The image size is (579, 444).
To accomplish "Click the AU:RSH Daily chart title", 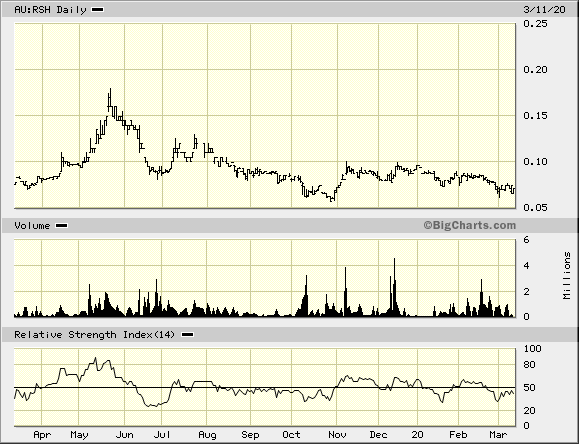I will point(50,10).
